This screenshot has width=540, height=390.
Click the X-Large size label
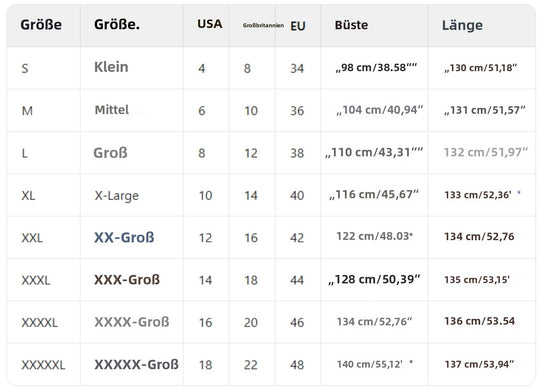pyautogui.click(x=117, y=196)
